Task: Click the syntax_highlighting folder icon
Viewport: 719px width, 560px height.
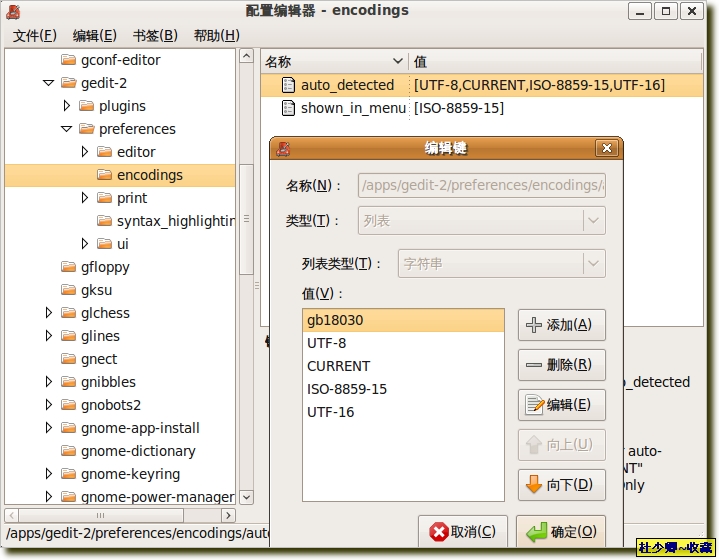Action: point(105,221)
